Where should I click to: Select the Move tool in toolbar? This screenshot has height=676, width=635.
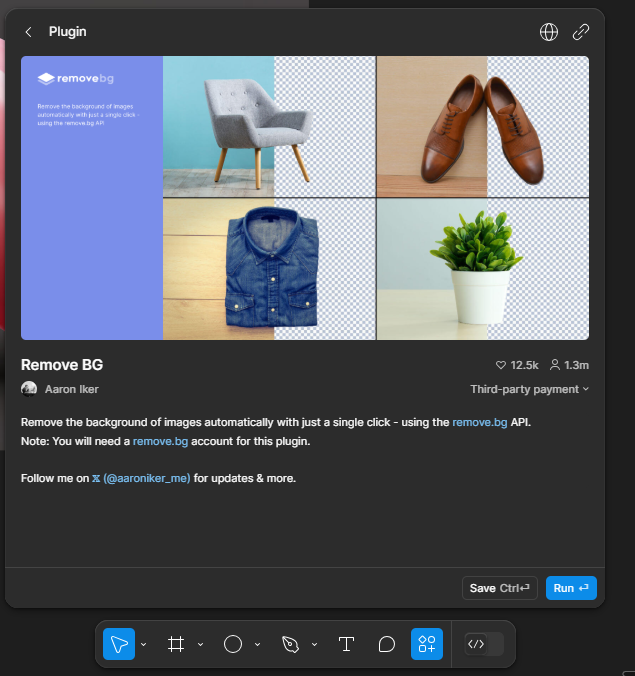[119, 644]
